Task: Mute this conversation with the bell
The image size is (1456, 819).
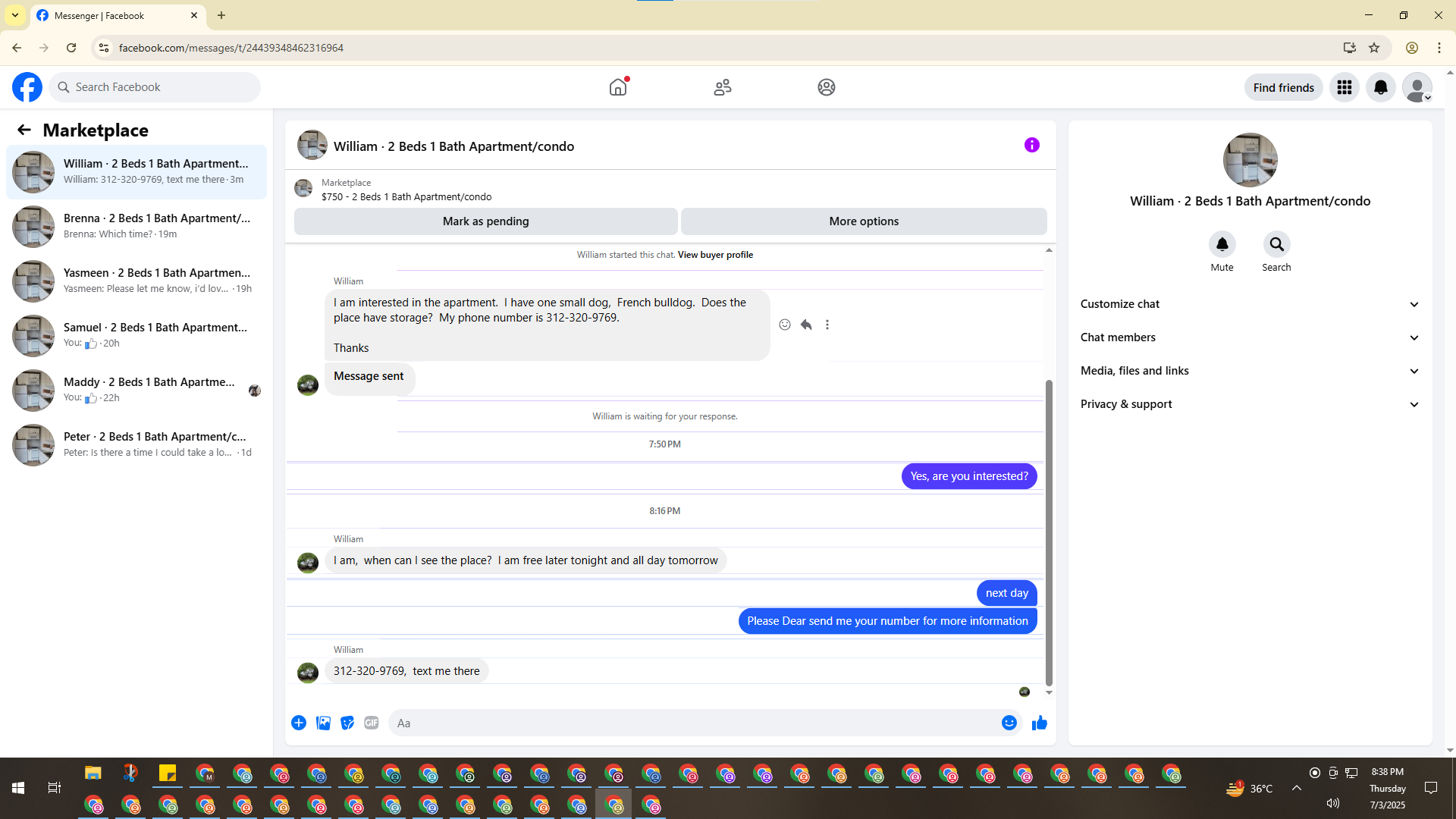Action: [1222, 244]
